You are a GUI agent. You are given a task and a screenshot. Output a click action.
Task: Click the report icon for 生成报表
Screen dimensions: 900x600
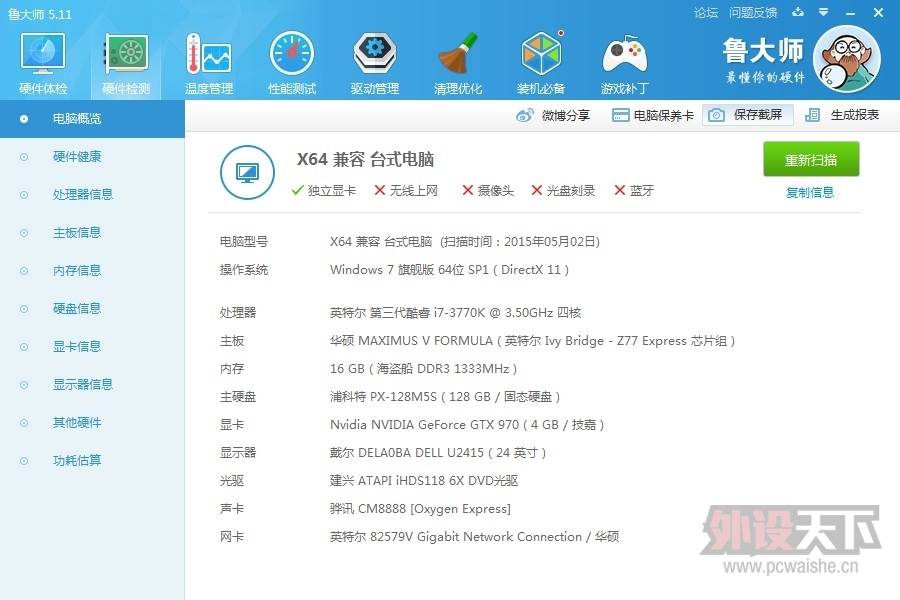[x=812, y=115]
